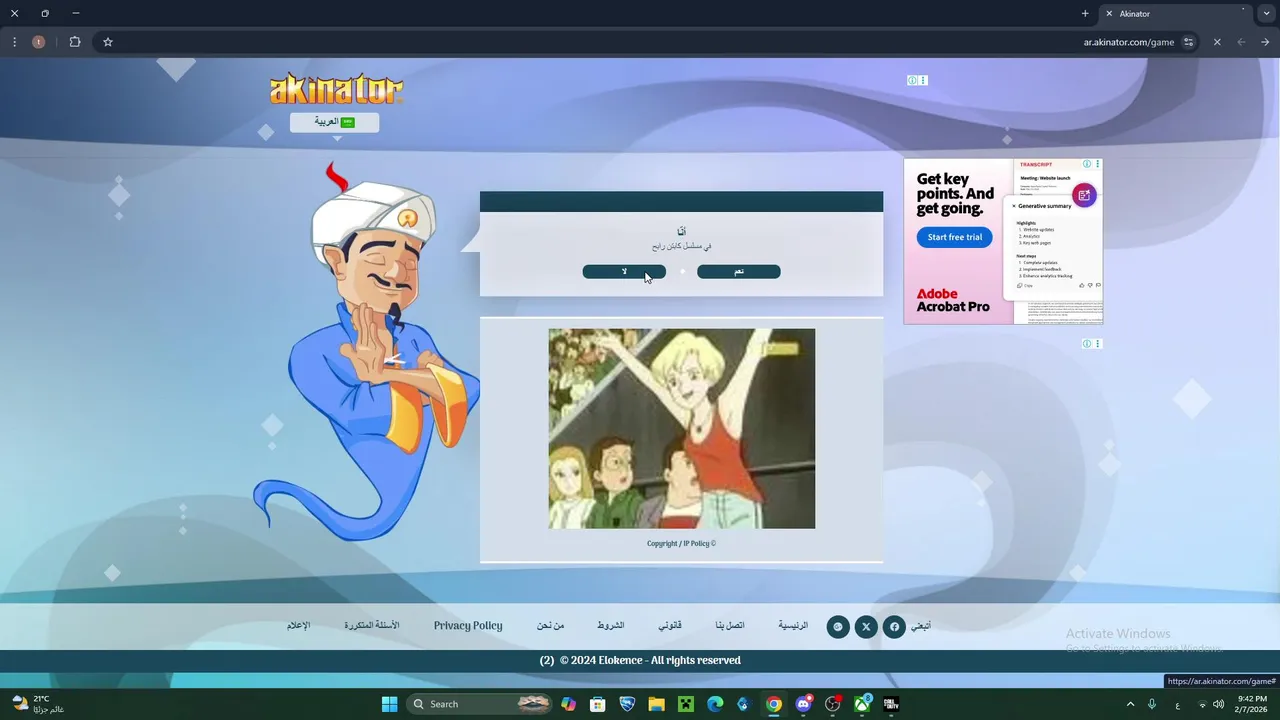Go back with the right-pointing navigation arrow
The image size is (1280, 720).
pyautogui.click(x=1265, y=42)
